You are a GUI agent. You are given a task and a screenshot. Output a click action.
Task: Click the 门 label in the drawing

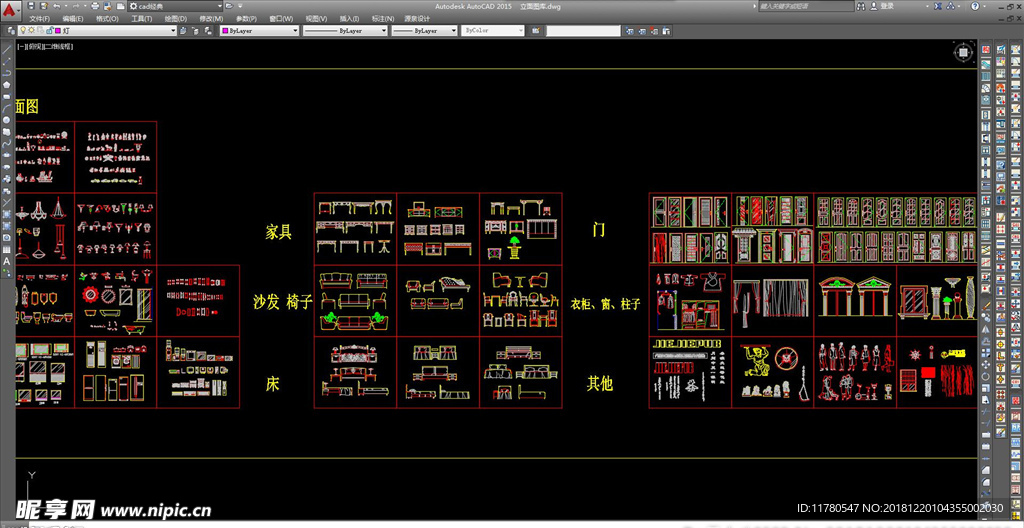pyautogui.click(x=598, y=229)
